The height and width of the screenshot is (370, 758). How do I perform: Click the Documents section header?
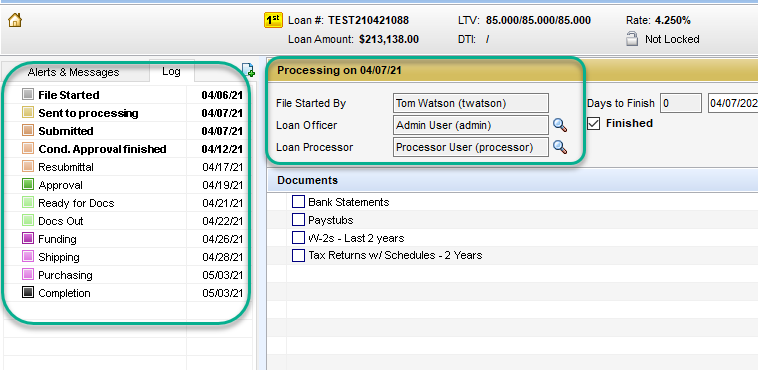[x=512, y=180]
